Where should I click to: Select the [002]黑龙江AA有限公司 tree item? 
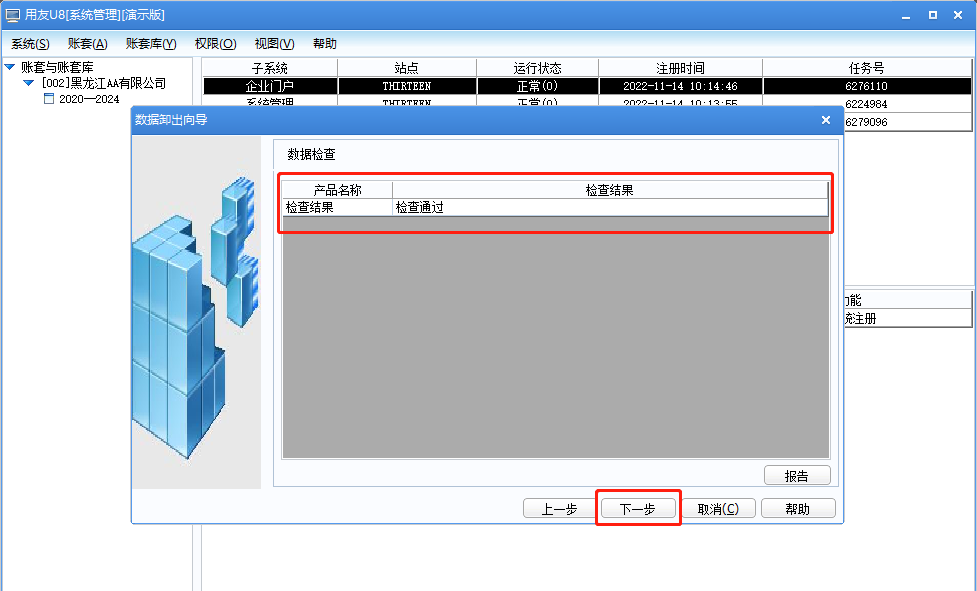point(104,83)
